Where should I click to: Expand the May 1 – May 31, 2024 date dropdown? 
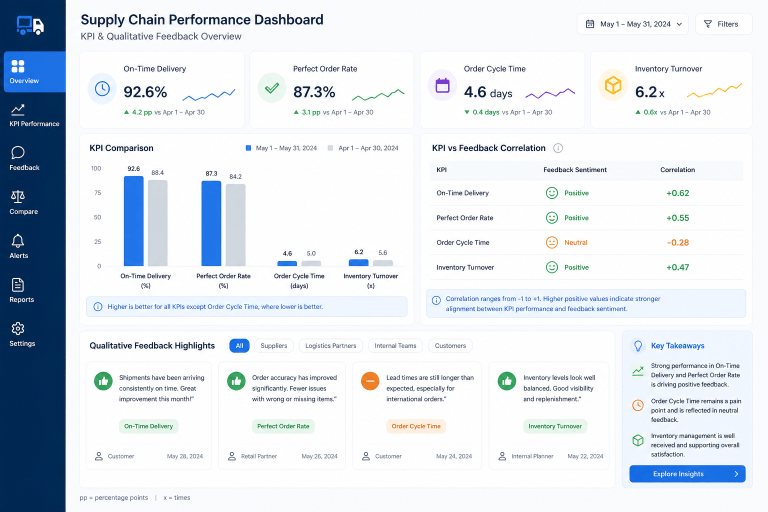633,24
